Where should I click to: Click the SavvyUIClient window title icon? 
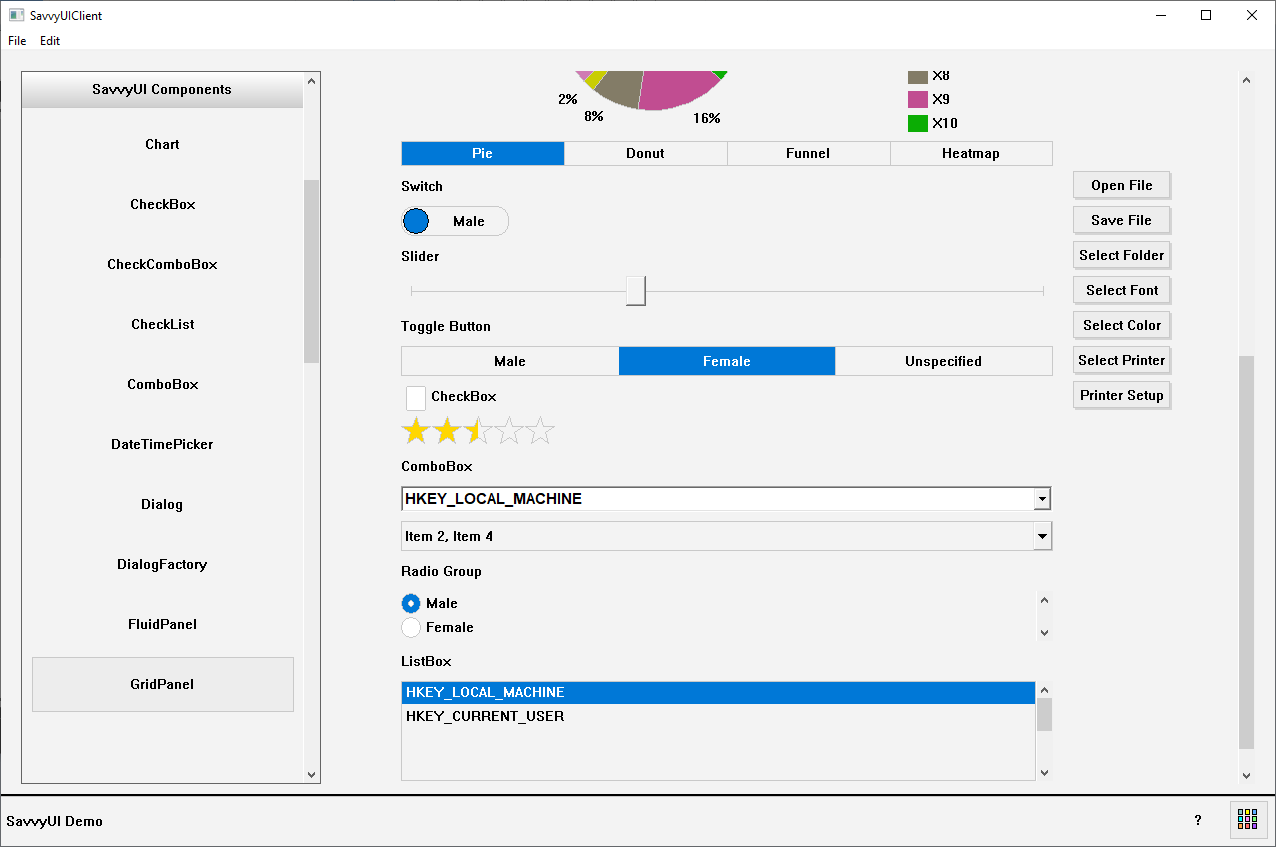click(16, 15)
